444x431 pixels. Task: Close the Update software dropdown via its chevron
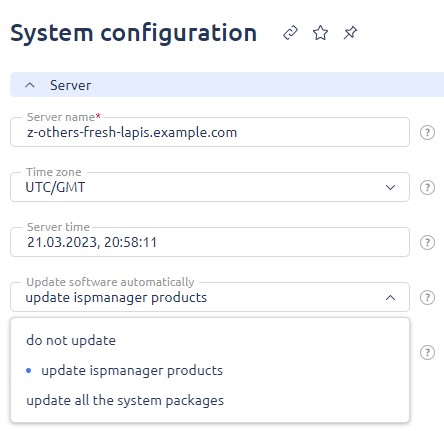point(390,297)
